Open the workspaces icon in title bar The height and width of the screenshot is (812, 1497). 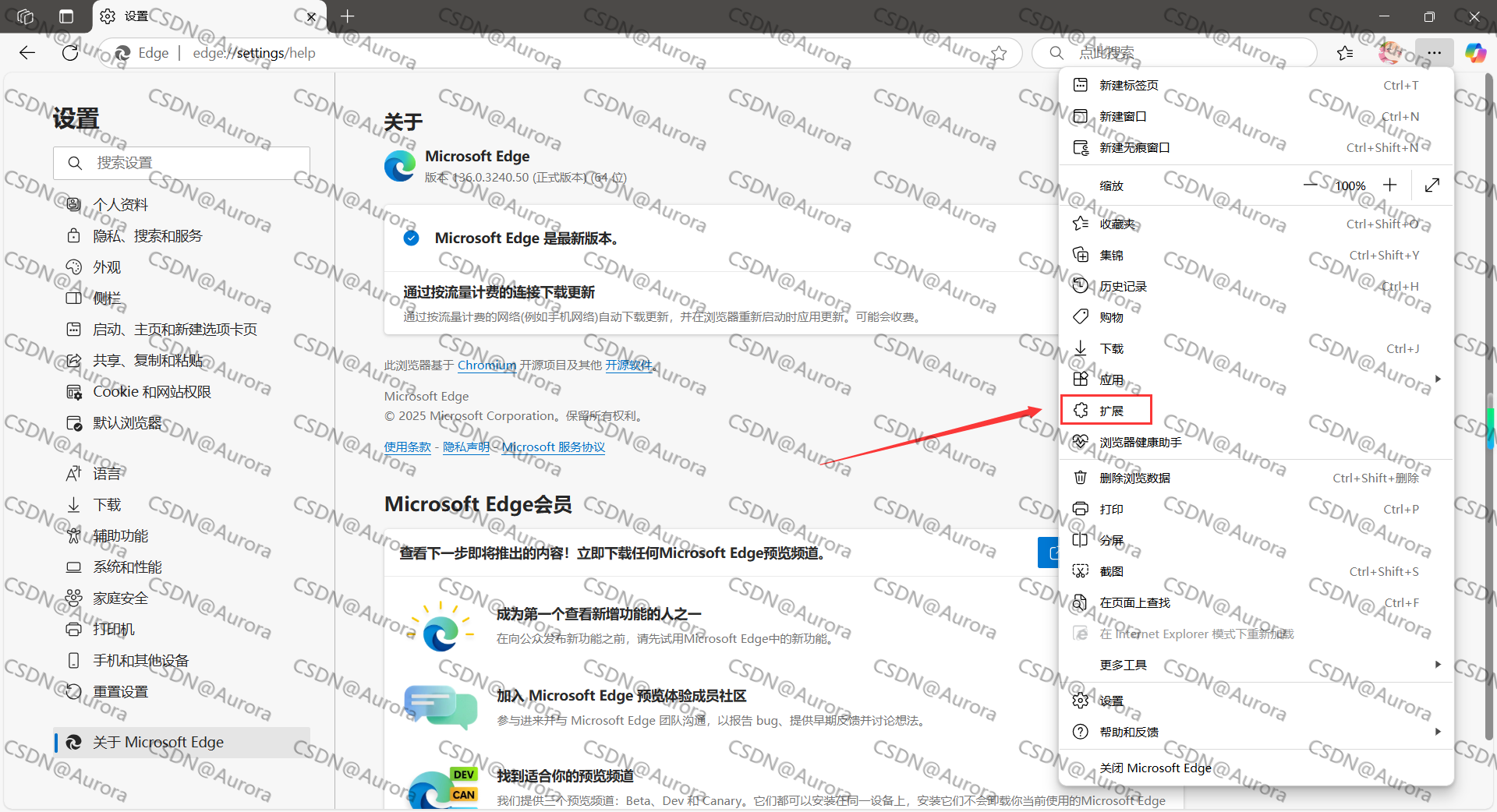pyautogui.click(x=25, y=16)
